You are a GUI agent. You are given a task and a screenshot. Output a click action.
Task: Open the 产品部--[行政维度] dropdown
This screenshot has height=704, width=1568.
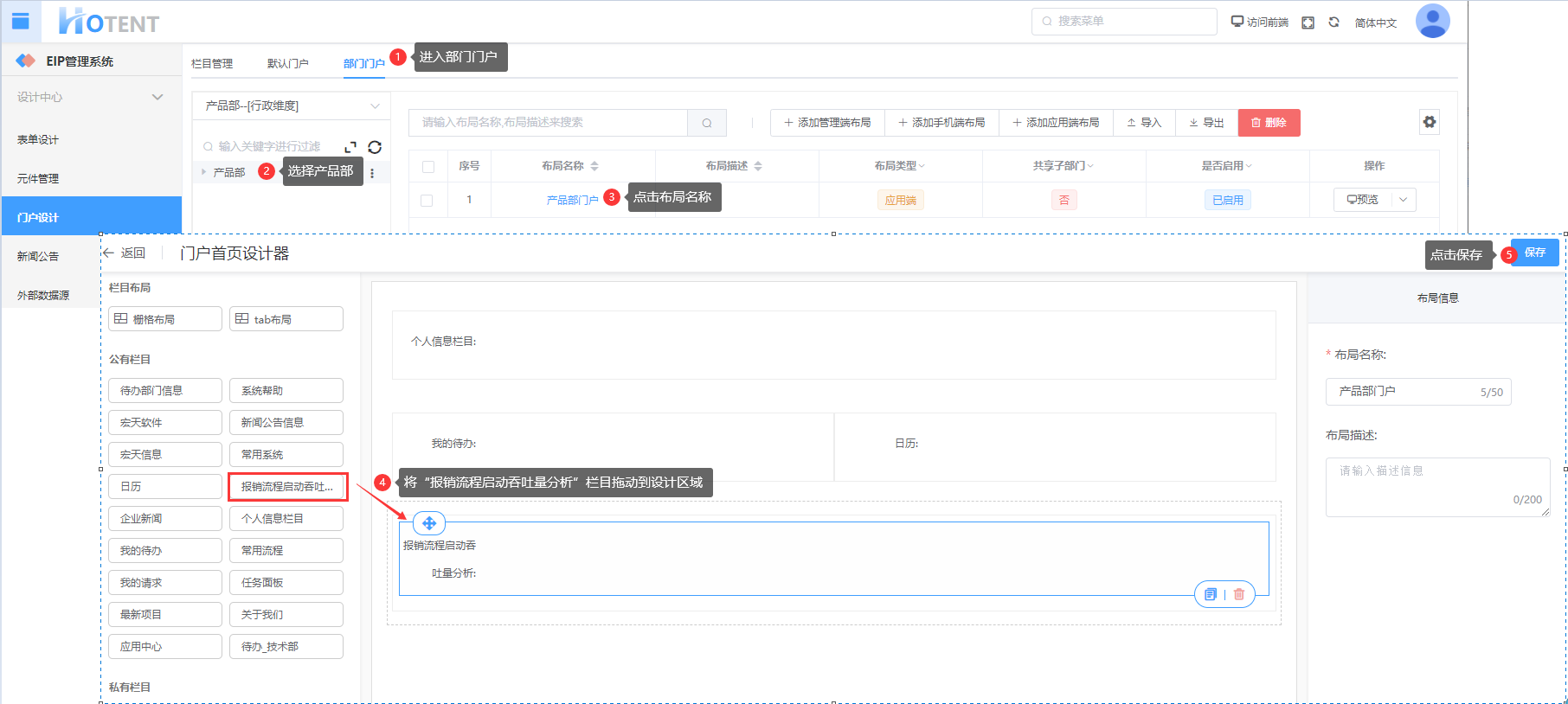coord(291,106)
